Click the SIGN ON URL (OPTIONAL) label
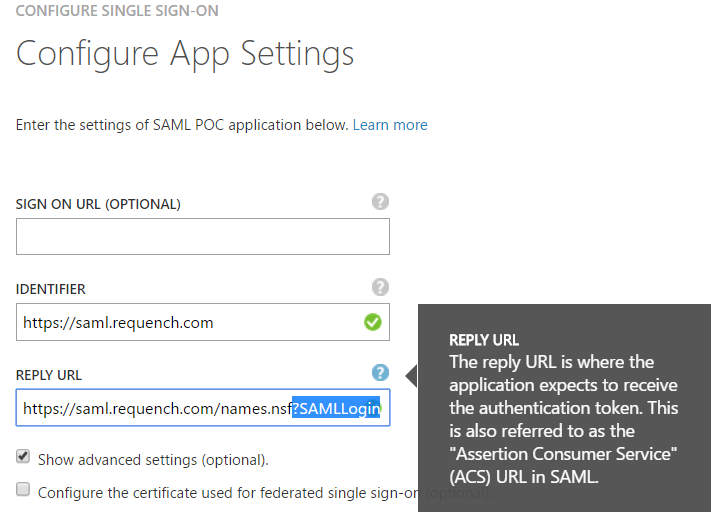This screenshot has height=520, width=719. click(98, 204)
